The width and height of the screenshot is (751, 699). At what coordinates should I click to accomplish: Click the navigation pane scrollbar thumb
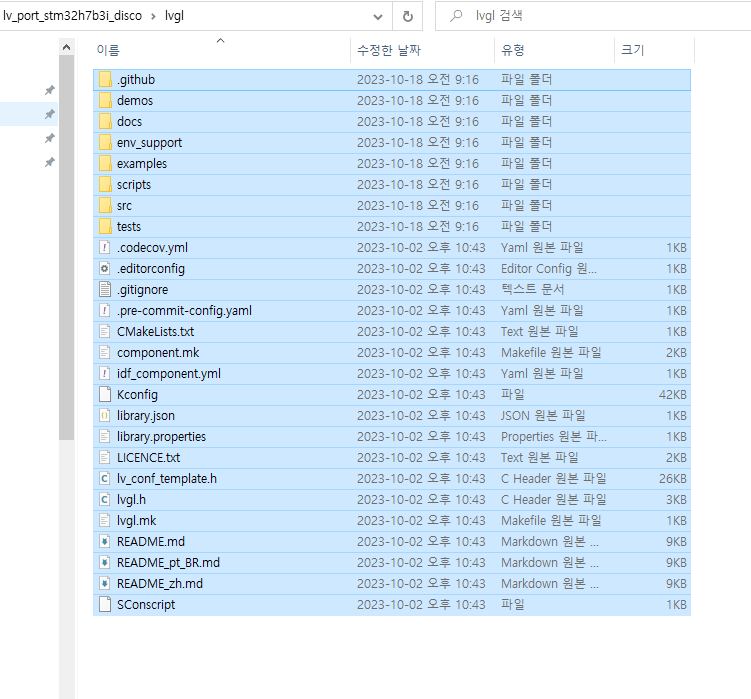[67, 247]
